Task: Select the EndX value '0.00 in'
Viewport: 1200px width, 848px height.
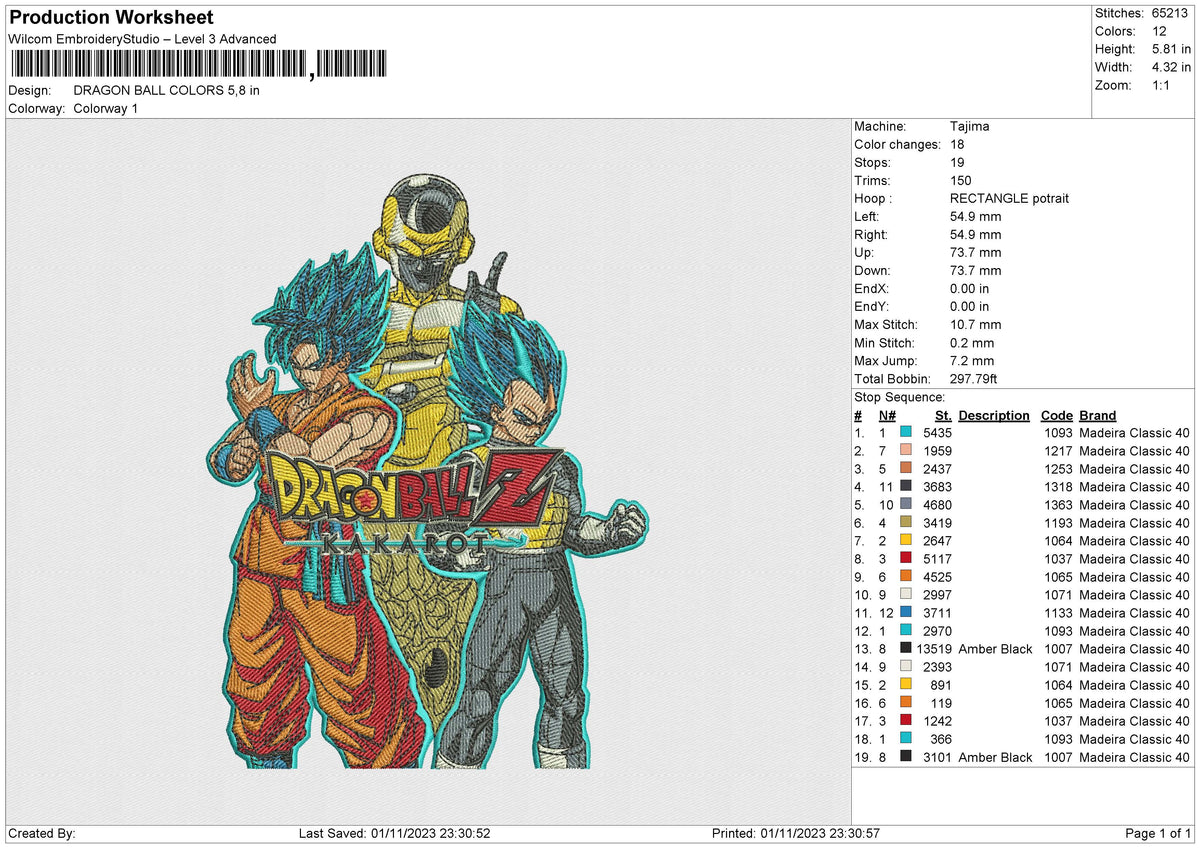Action: pos(970,288)
